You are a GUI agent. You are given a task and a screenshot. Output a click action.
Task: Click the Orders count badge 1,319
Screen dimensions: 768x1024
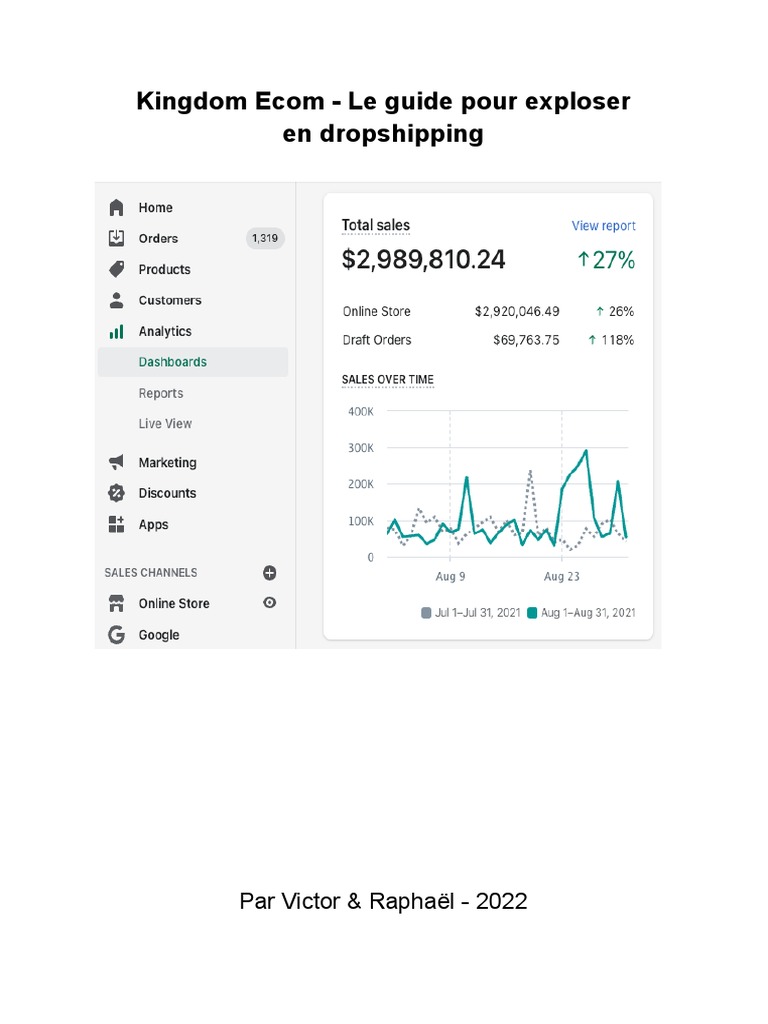click(265, 238)
